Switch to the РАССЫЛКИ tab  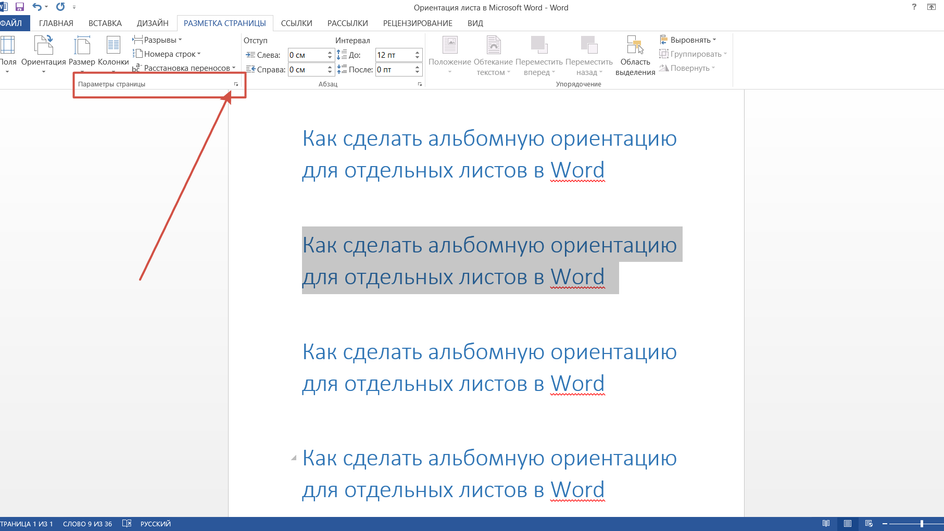tap(347, 23)
